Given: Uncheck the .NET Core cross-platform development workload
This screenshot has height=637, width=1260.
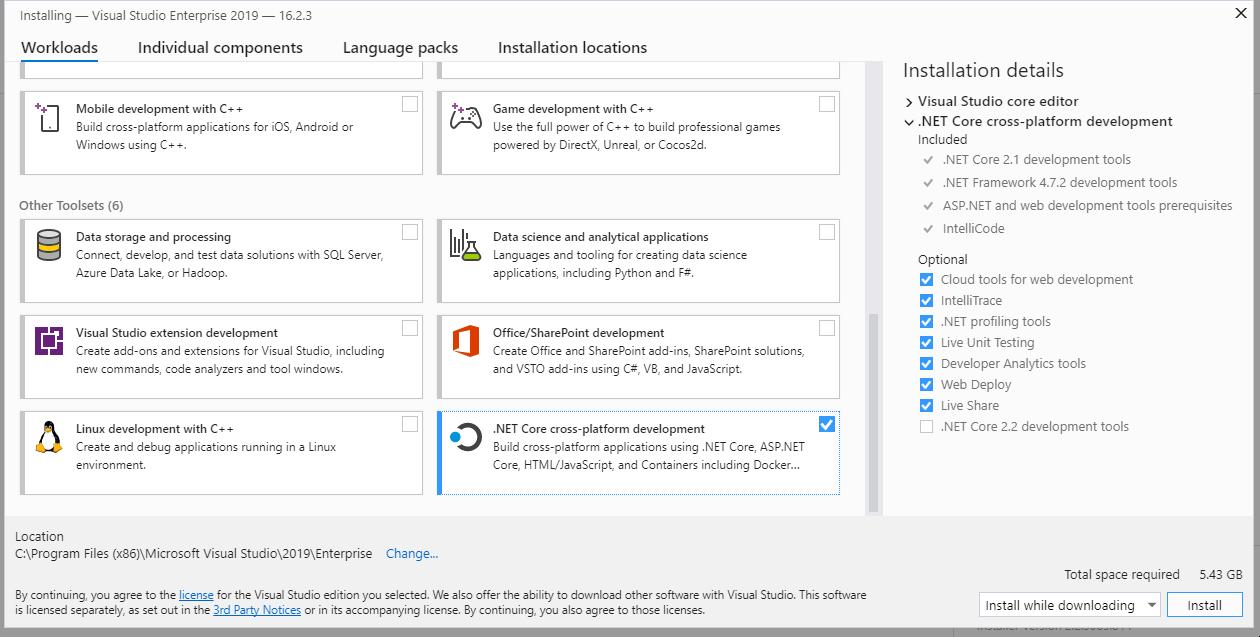Looking at the screenshot, I should (826, 424).
